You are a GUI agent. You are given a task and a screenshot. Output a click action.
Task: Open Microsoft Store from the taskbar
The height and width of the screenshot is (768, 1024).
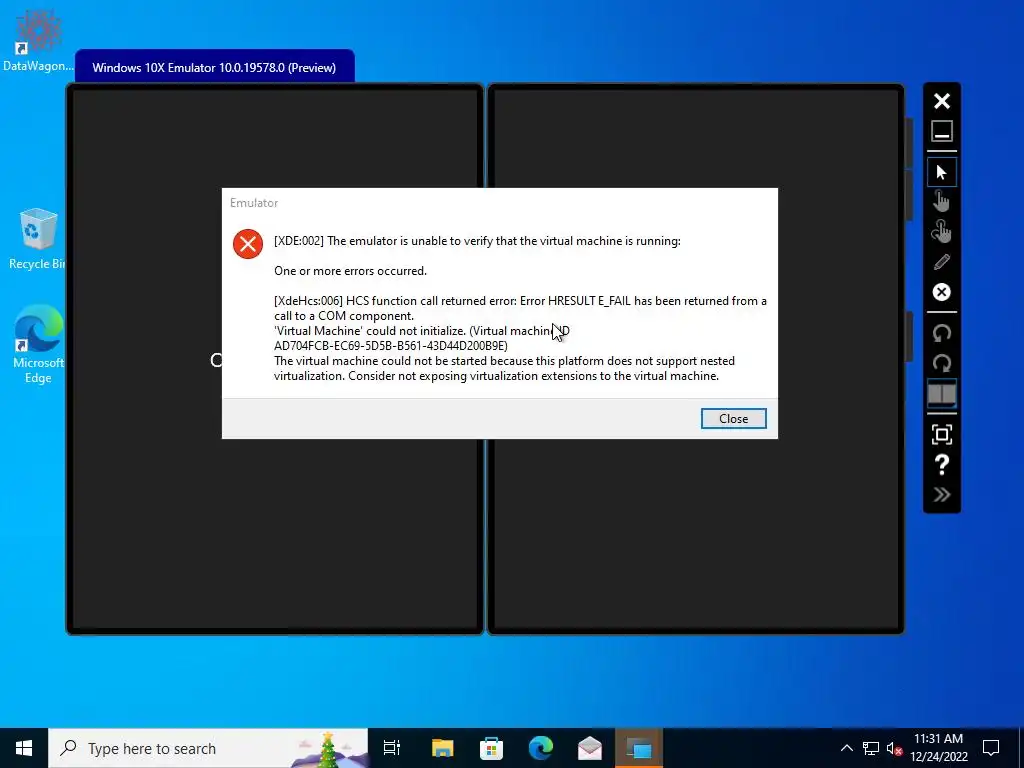click(x=491, y=748)
